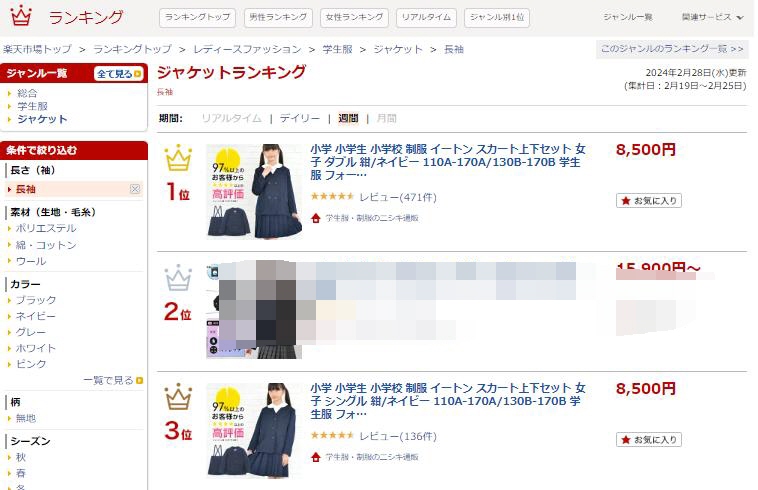Screen dimensions: 758x490
Task: Click the red crown ranking logo
Action: coord(21,16)
